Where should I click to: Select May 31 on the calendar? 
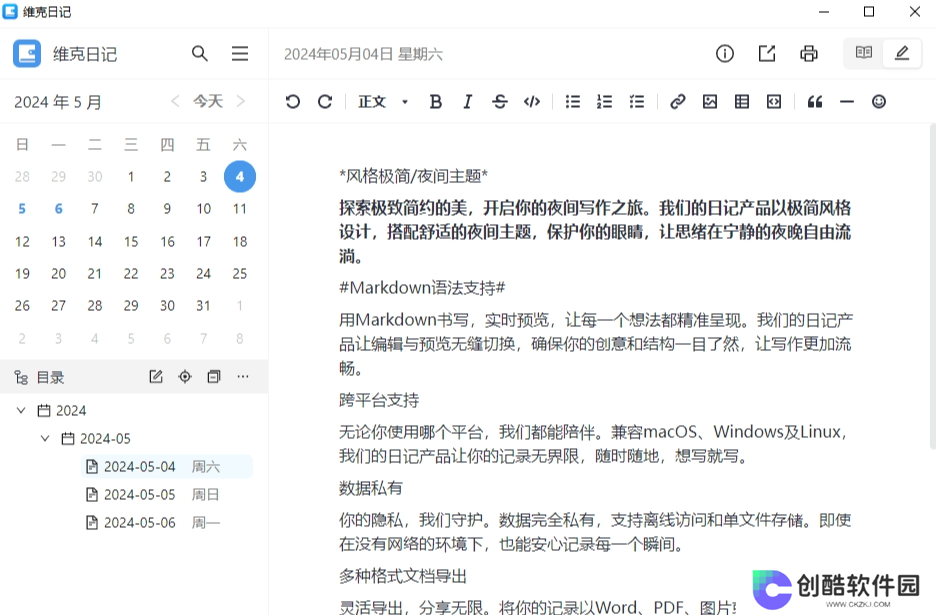(204, 306)
